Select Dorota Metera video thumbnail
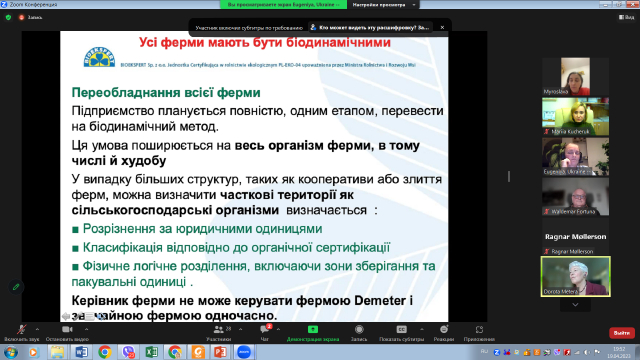 [x=576, y=276]
